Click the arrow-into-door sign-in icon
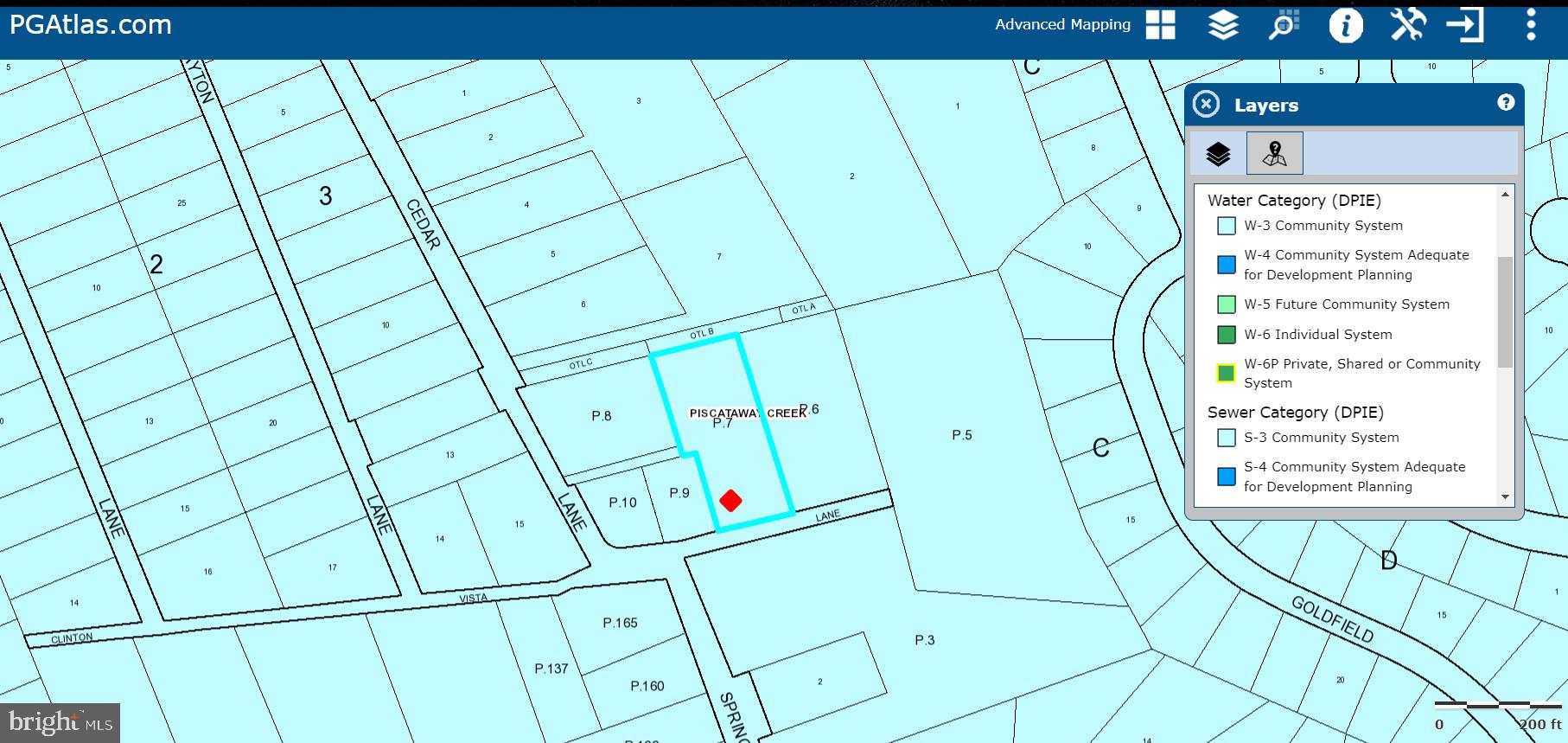Viewport: 1568px width, 743px height. point(1465,25)
